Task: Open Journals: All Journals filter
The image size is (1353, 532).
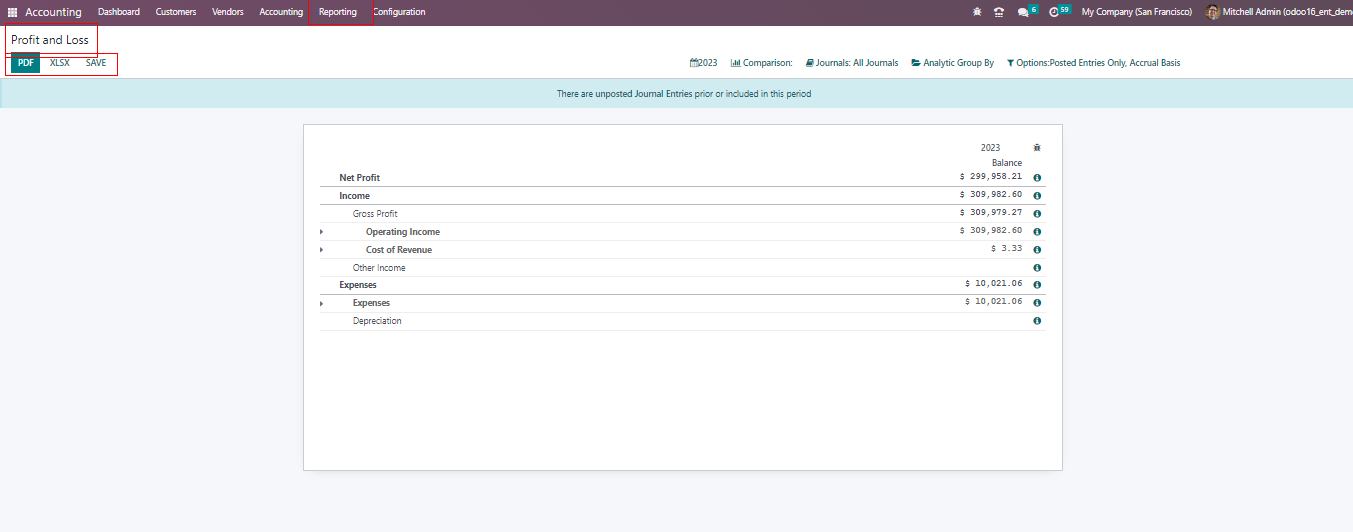Action: click(x=852, y=63)
